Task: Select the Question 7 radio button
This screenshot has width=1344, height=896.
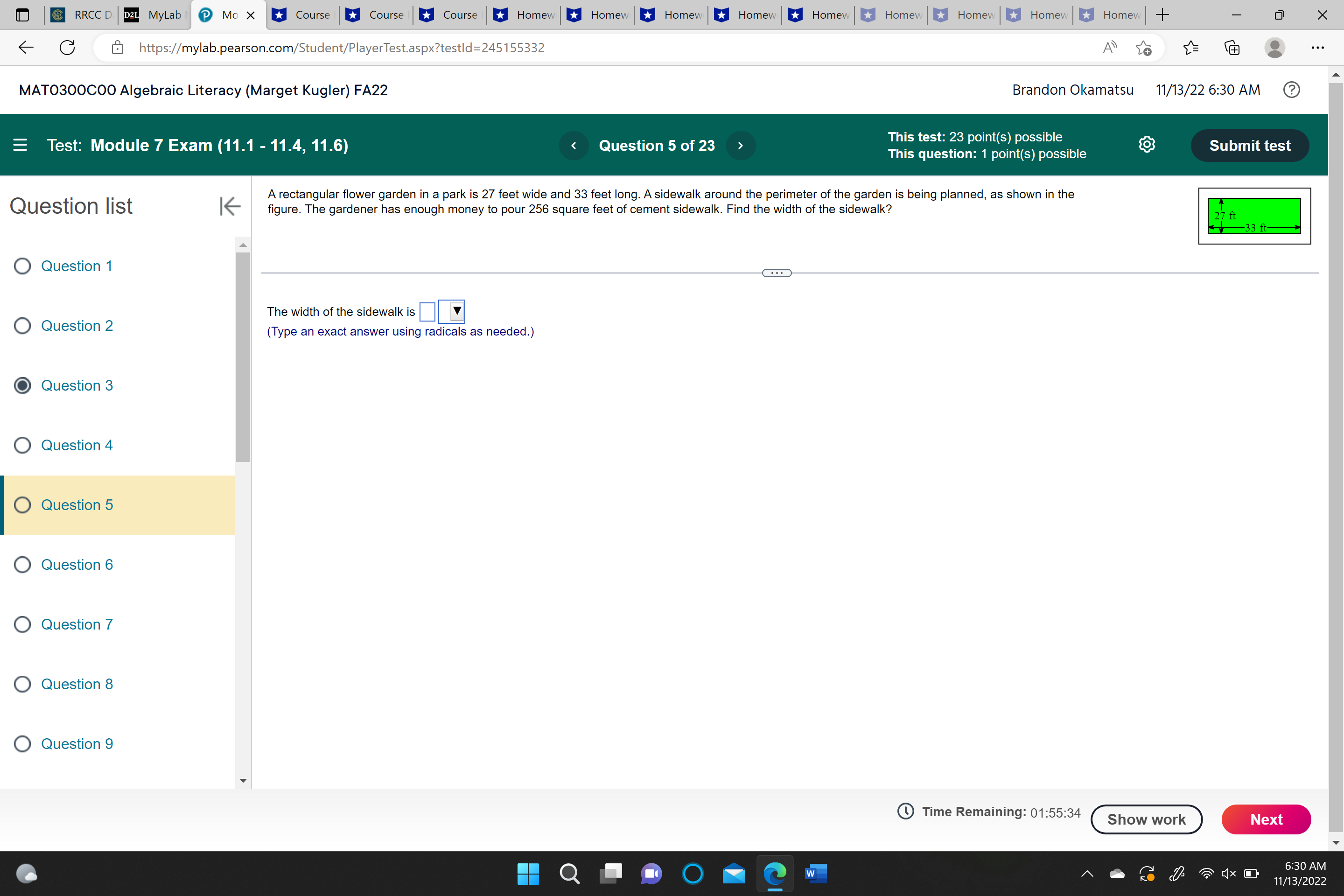Action: point(23,624)
